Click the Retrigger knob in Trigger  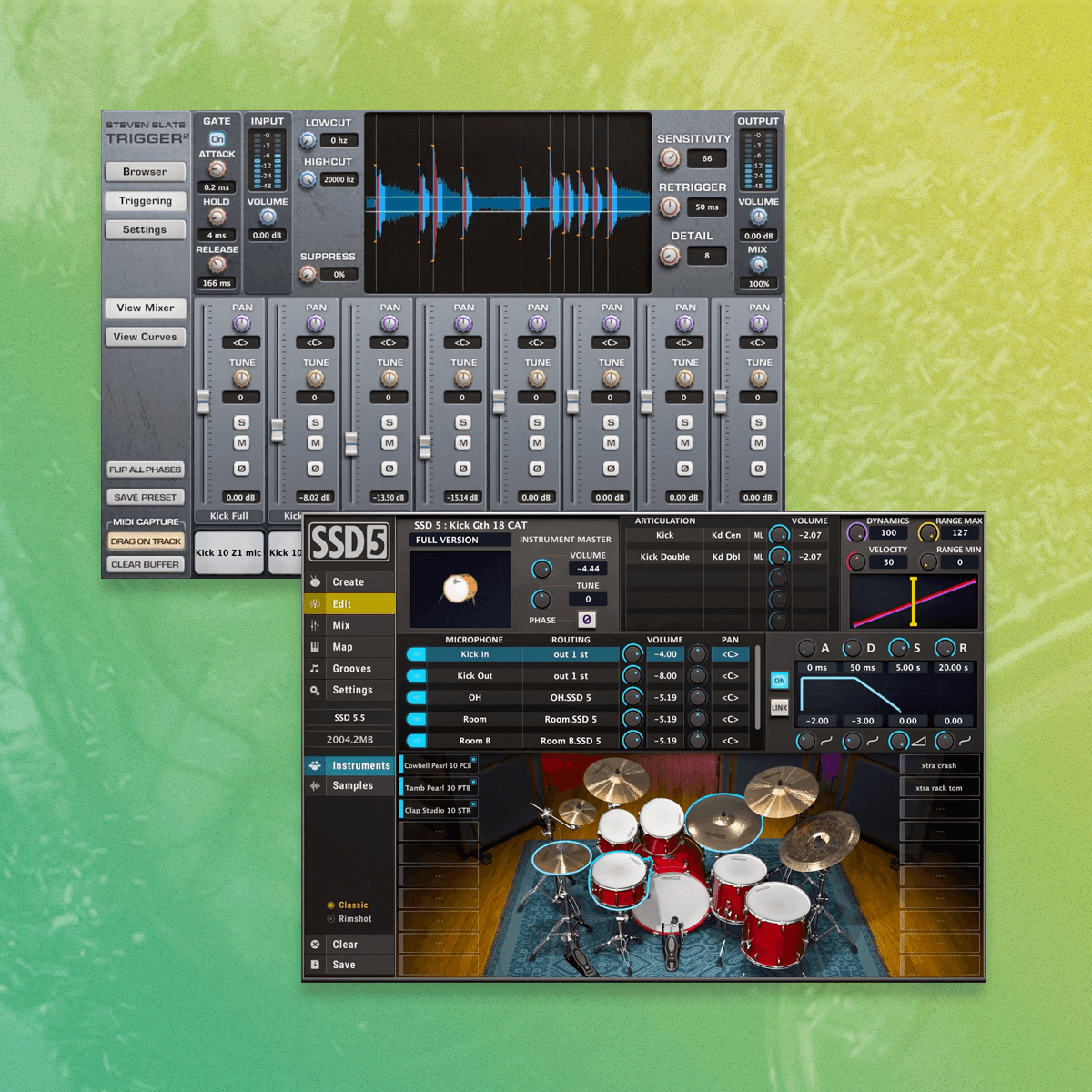click(x=670, y=207)
